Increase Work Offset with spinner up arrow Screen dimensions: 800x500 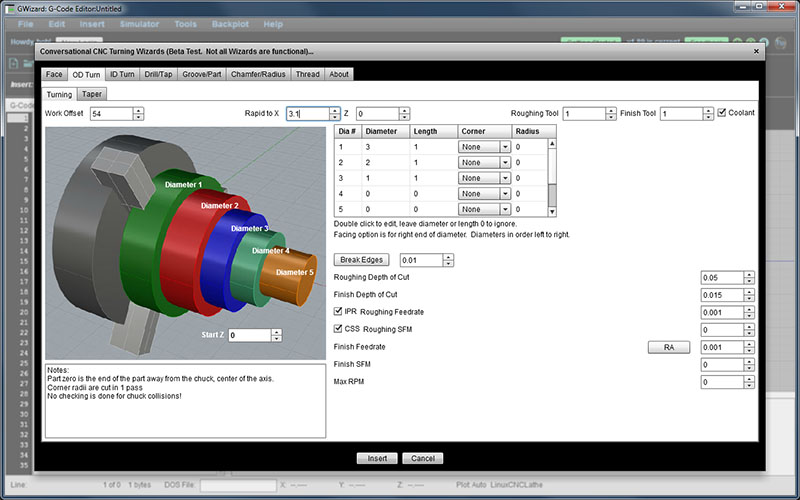(138, 111)
